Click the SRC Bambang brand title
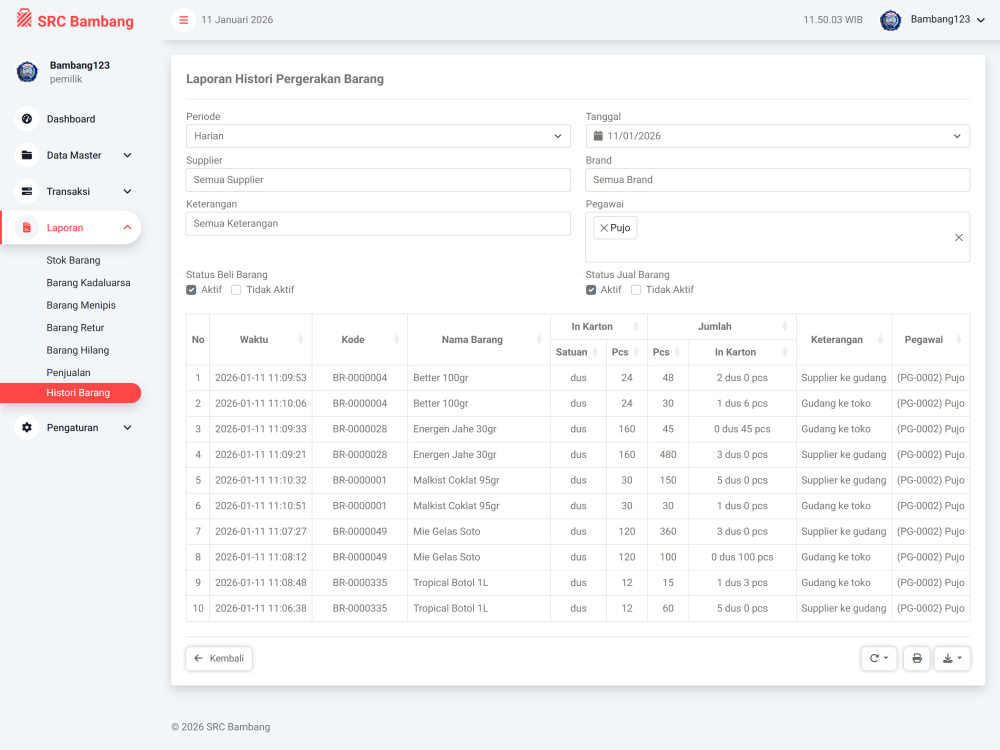1000x750 pixels. pos(85,21)
